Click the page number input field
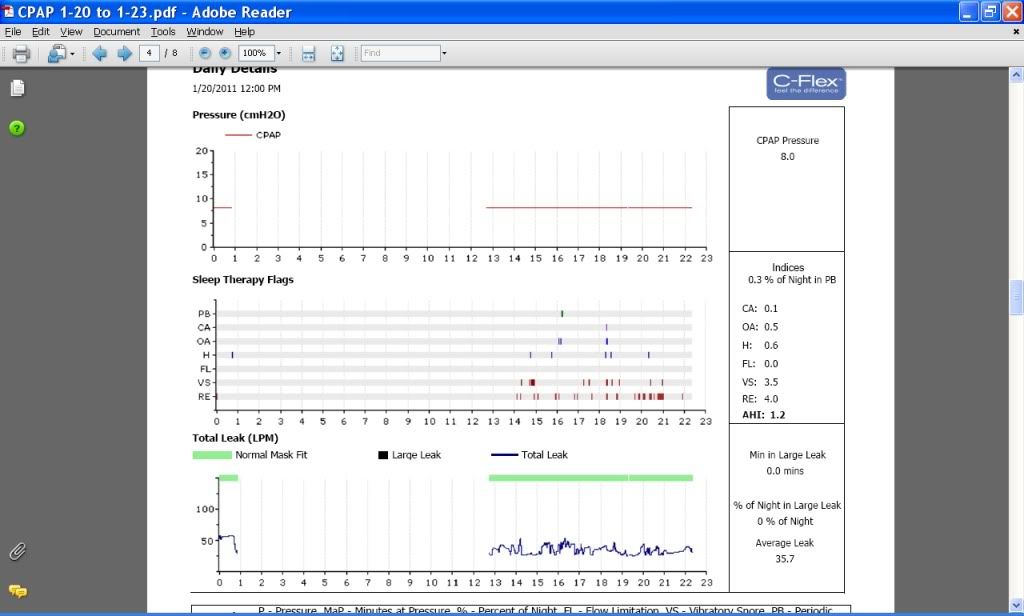This screenshot has width=1024, height=616. point(151,53)
